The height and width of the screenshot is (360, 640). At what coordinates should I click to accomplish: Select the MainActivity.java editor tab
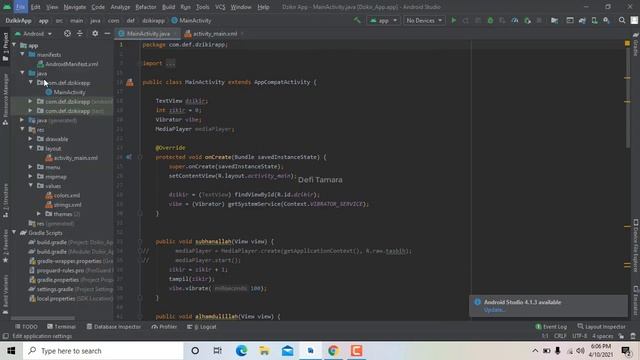pyautogui.click(x=148, y=33)
